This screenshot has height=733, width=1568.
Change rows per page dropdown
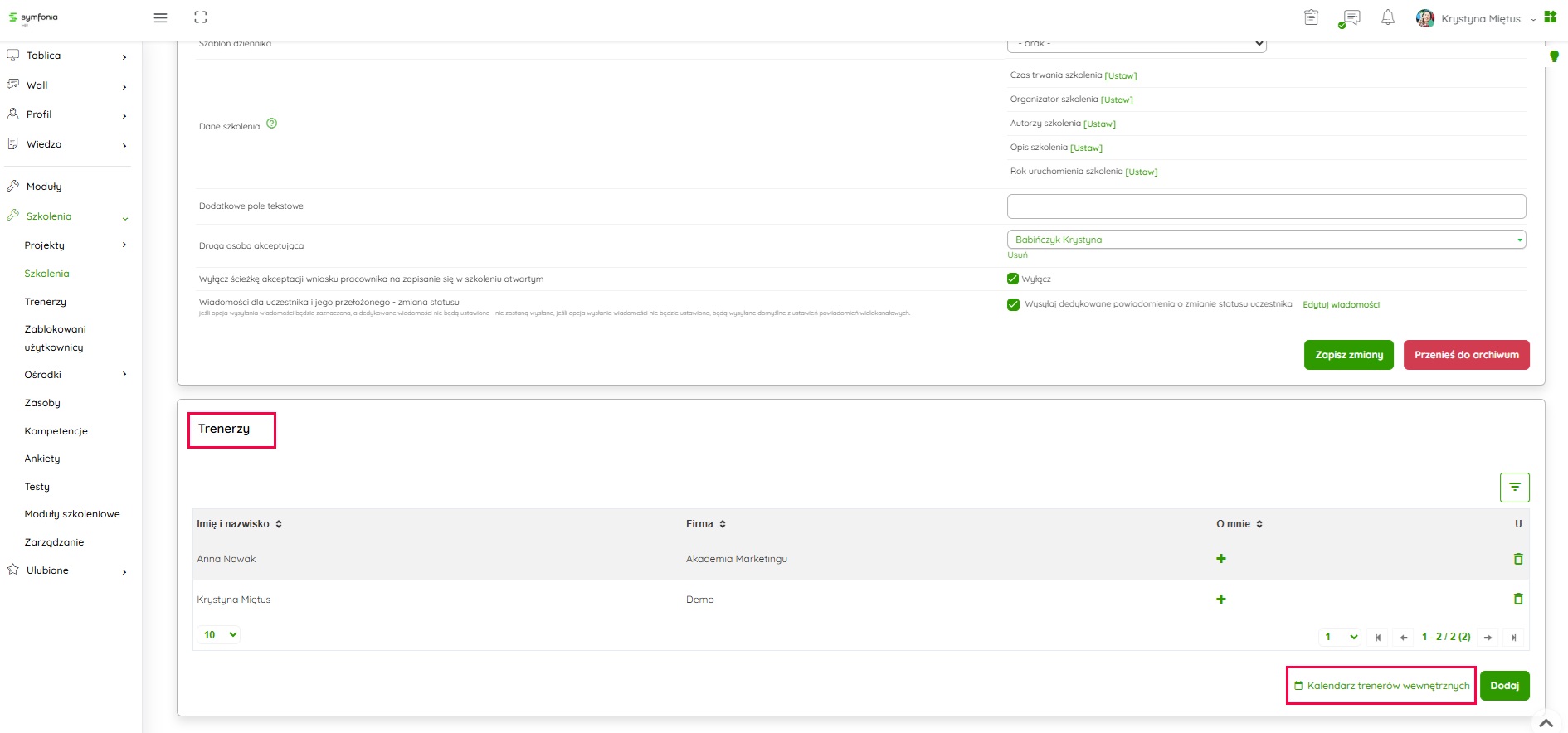[220, 635]
